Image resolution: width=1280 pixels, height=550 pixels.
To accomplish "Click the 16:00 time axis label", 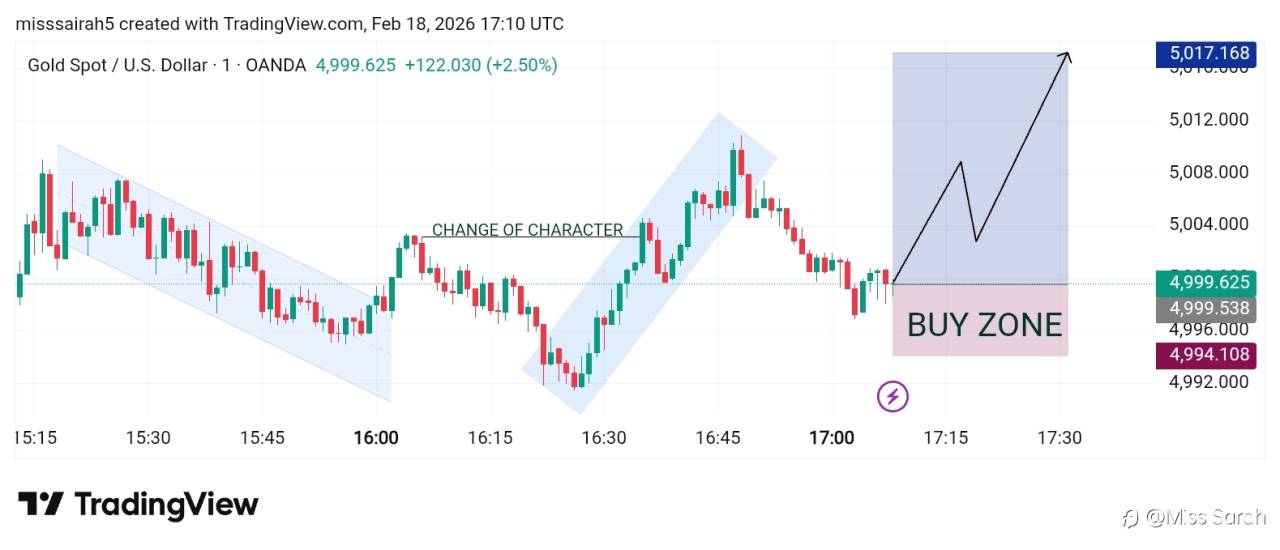I will (x=376, y=438).
